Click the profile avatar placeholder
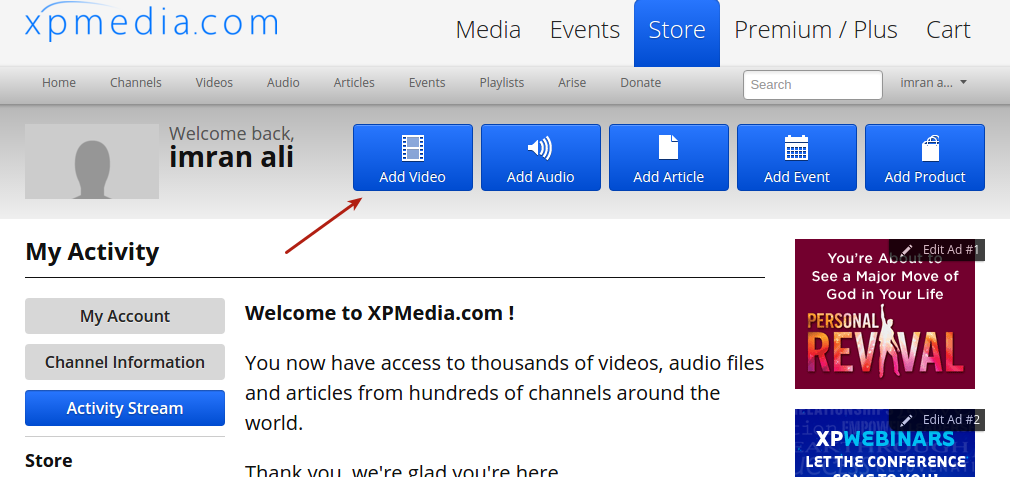 click(x=92, y=162)
